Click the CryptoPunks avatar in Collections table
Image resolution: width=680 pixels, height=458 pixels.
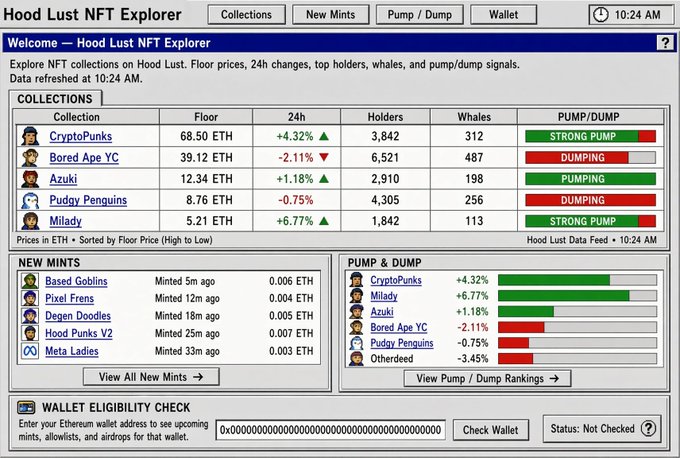pyautogui.click(x=30, y=136)
